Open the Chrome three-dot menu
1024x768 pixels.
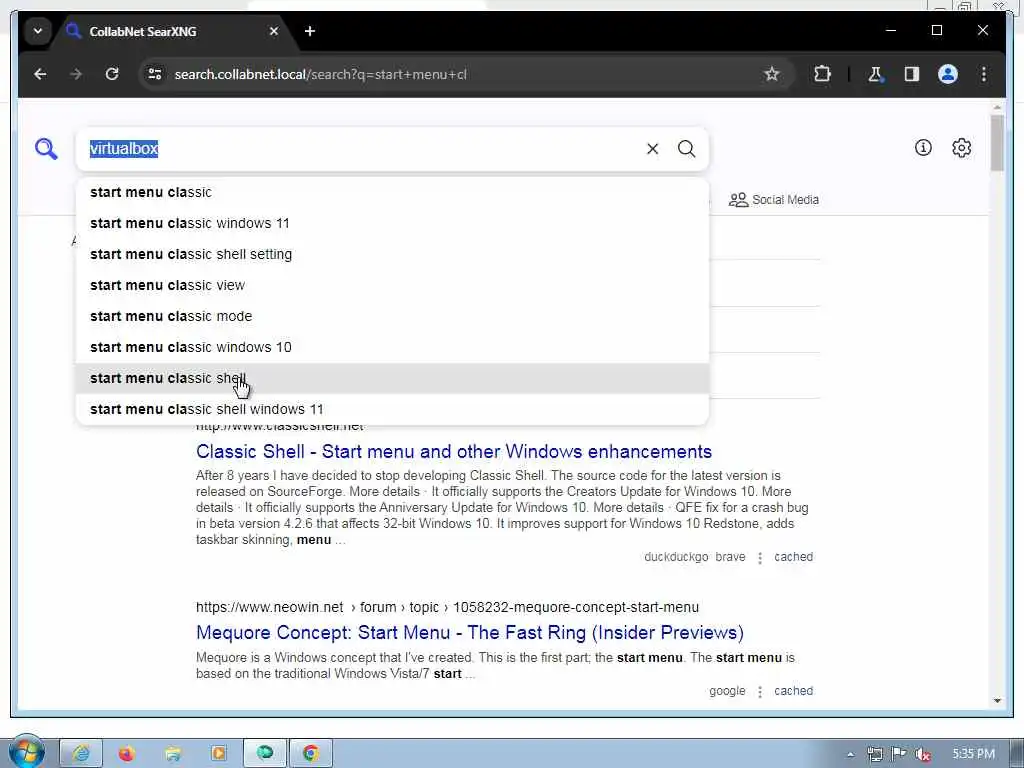pos(984,74)
